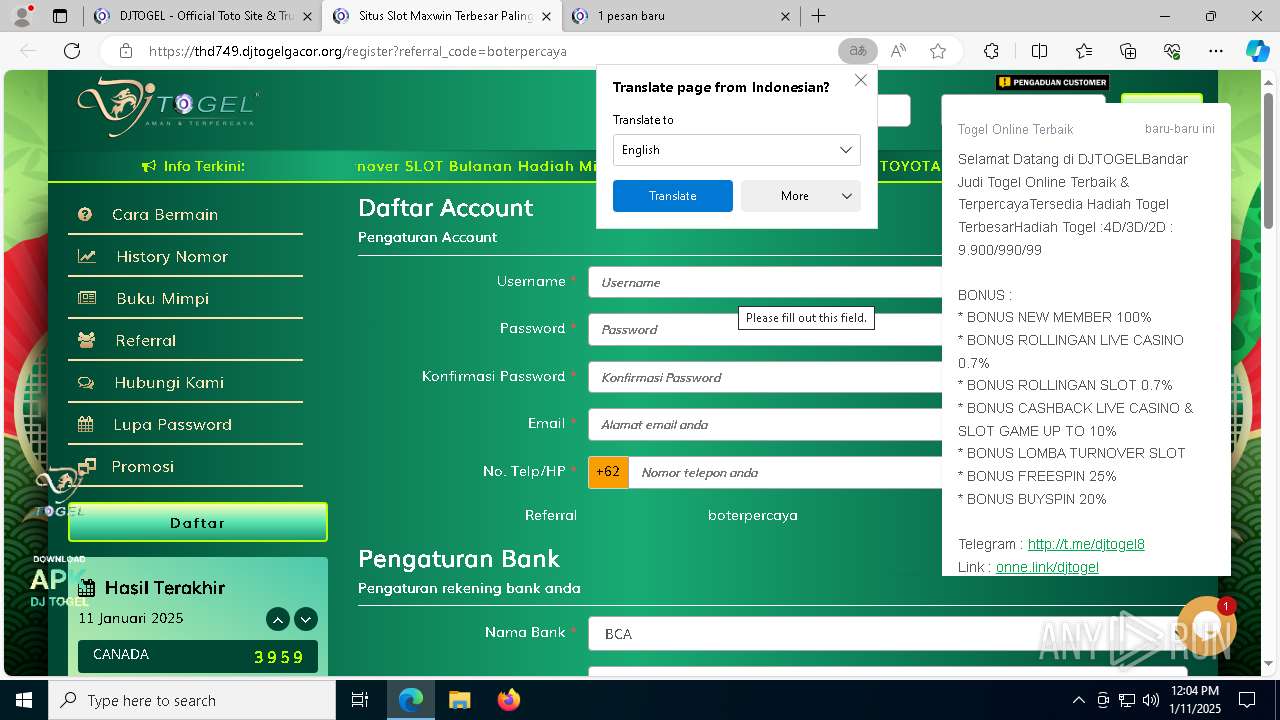Click the chart icon beside History Nomor
The image size is (1280, 720).
(87, 256)
